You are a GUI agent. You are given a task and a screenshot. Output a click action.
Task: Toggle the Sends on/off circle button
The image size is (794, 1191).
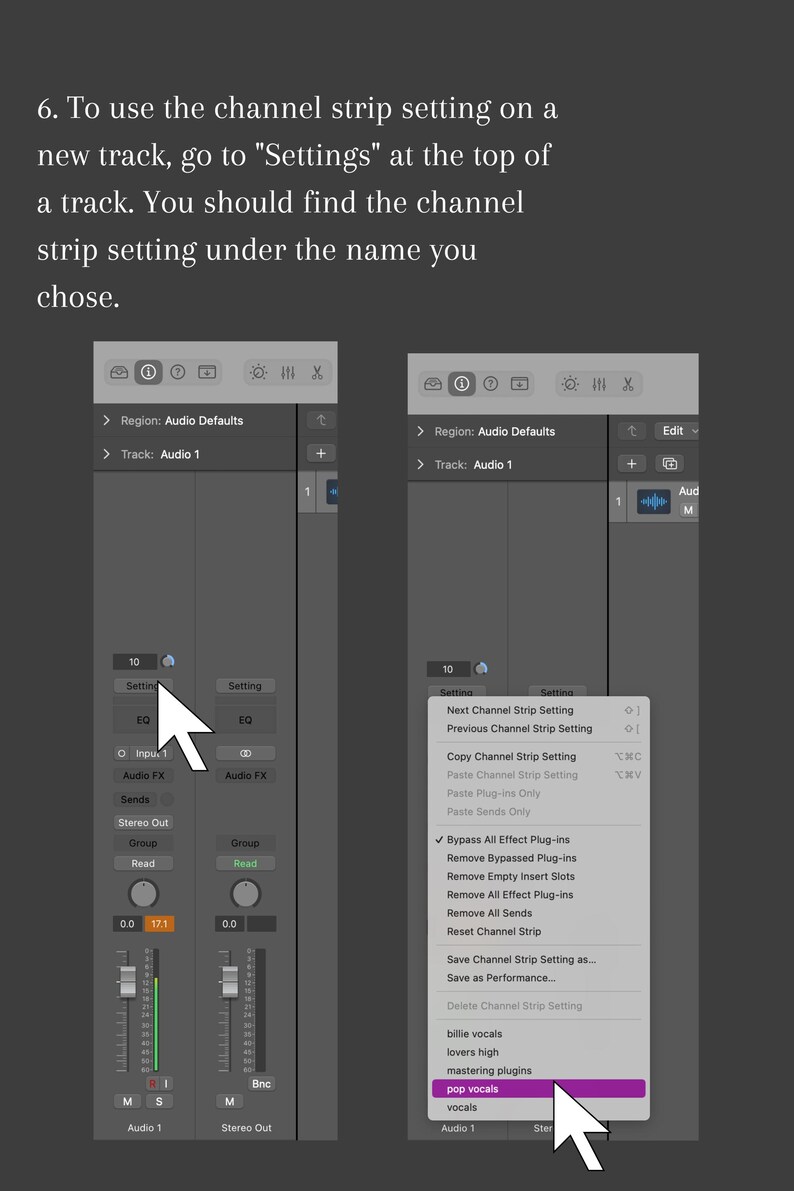coord(167,799)
